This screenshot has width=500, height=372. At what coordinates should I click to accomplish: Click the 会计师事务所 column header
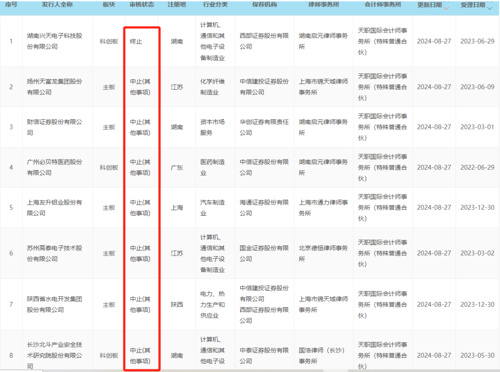pyautogui.click(x=383, y=5)
